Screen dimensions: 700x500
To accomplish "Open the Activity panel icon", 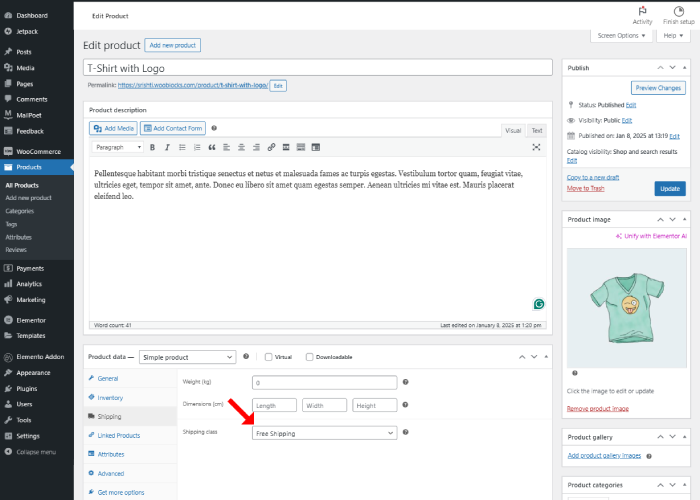I will (x=642, y=14).
